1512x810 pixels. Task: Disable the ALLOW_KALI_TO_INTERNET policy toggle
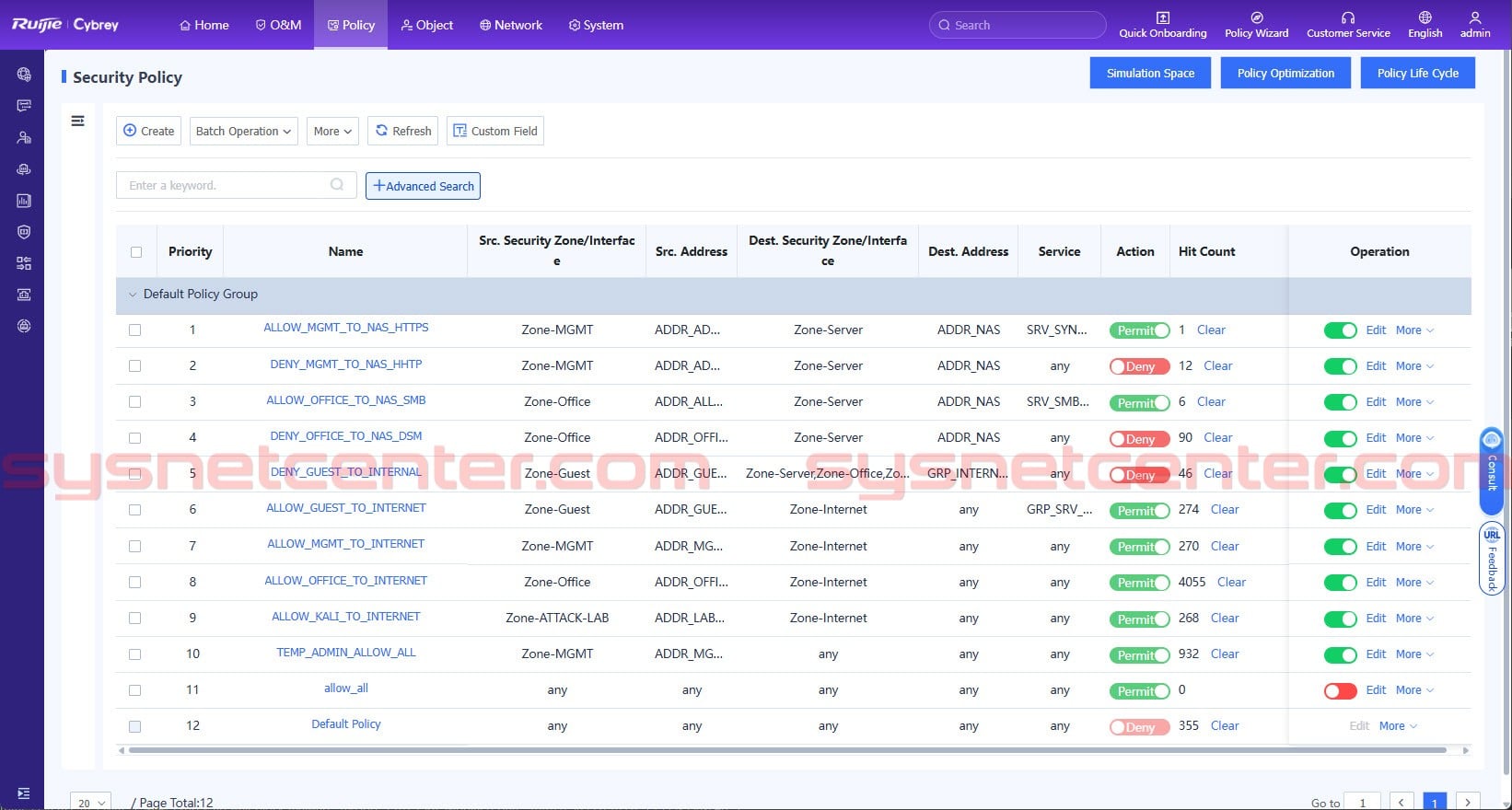1340,619
